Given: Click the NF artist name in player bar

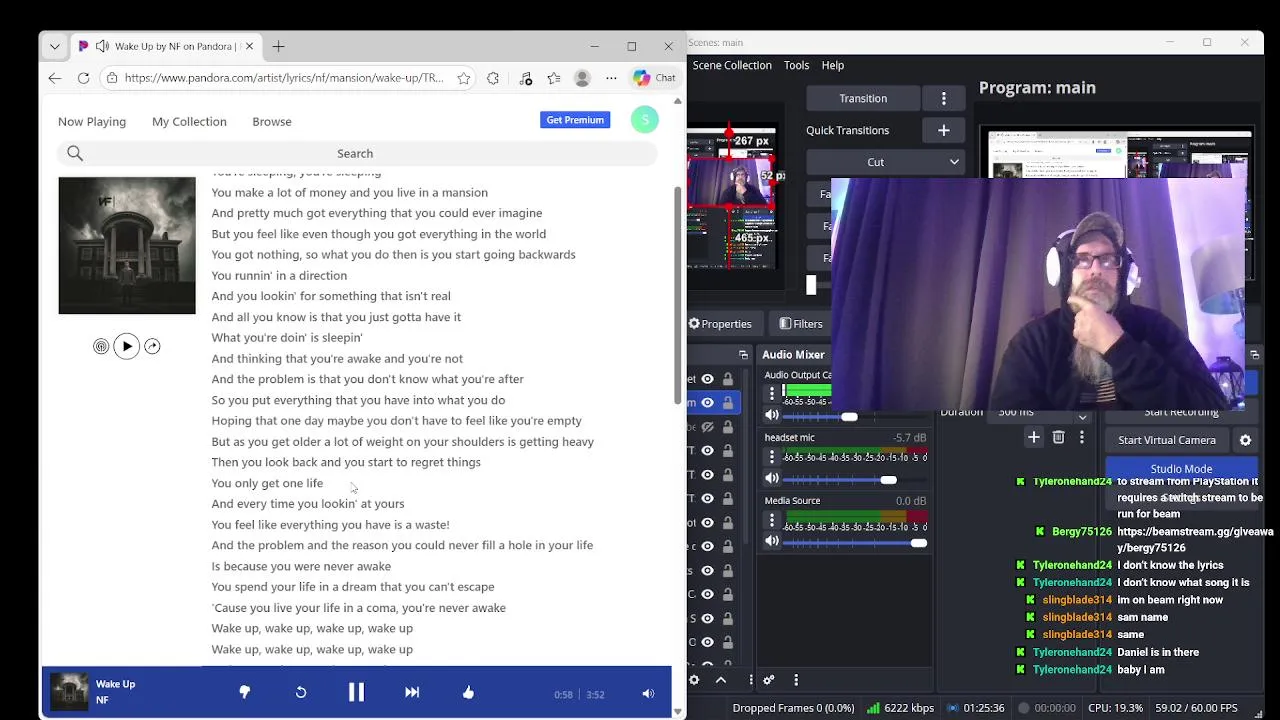Looking at the screenshot, I should (102, 700).
